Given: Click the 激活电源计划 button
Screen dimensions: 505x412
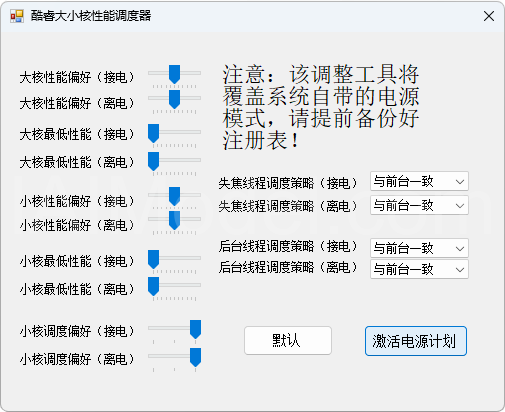Looking at the screenshot, I should click(416, 341).
